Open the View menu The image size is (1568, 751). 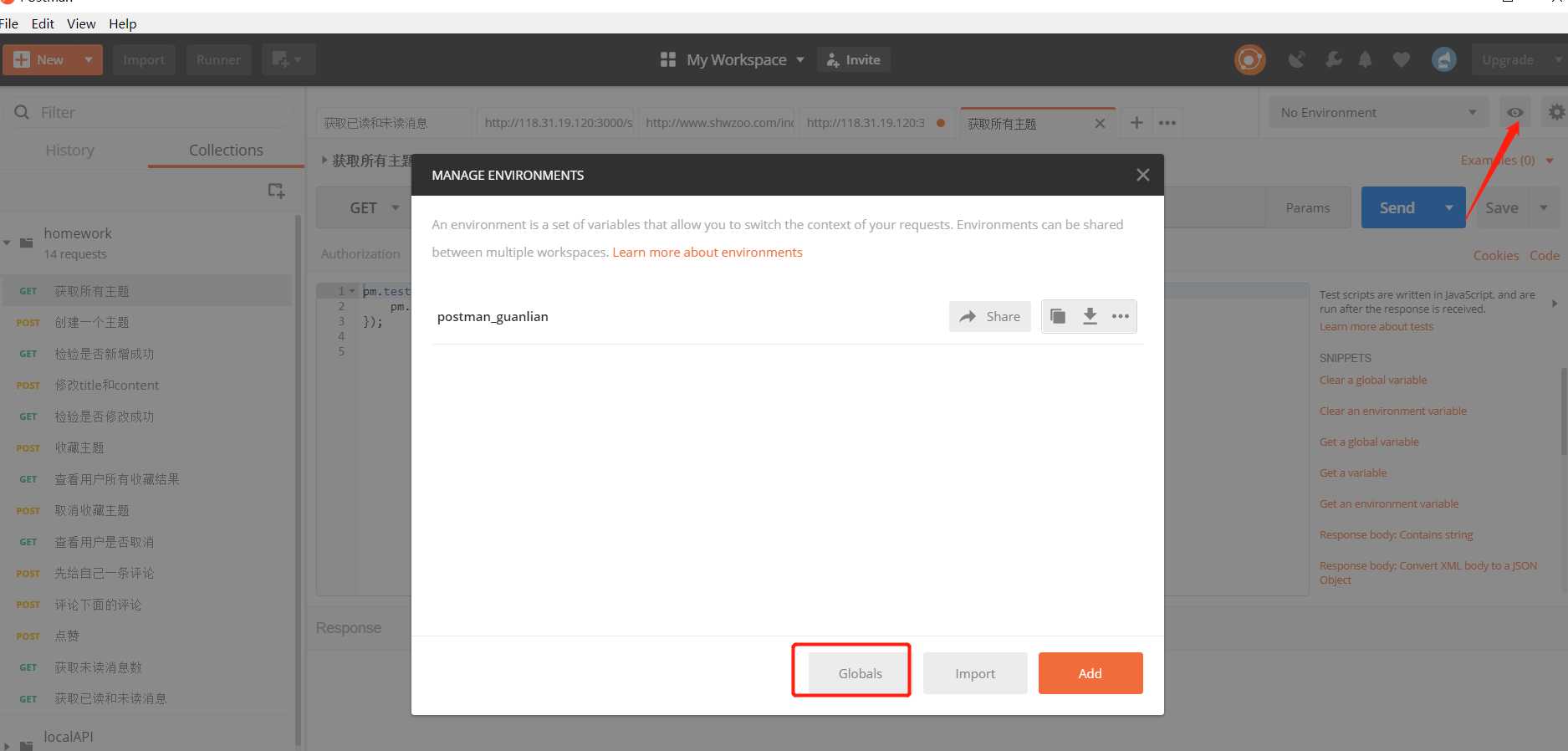(x=81, y=23)
